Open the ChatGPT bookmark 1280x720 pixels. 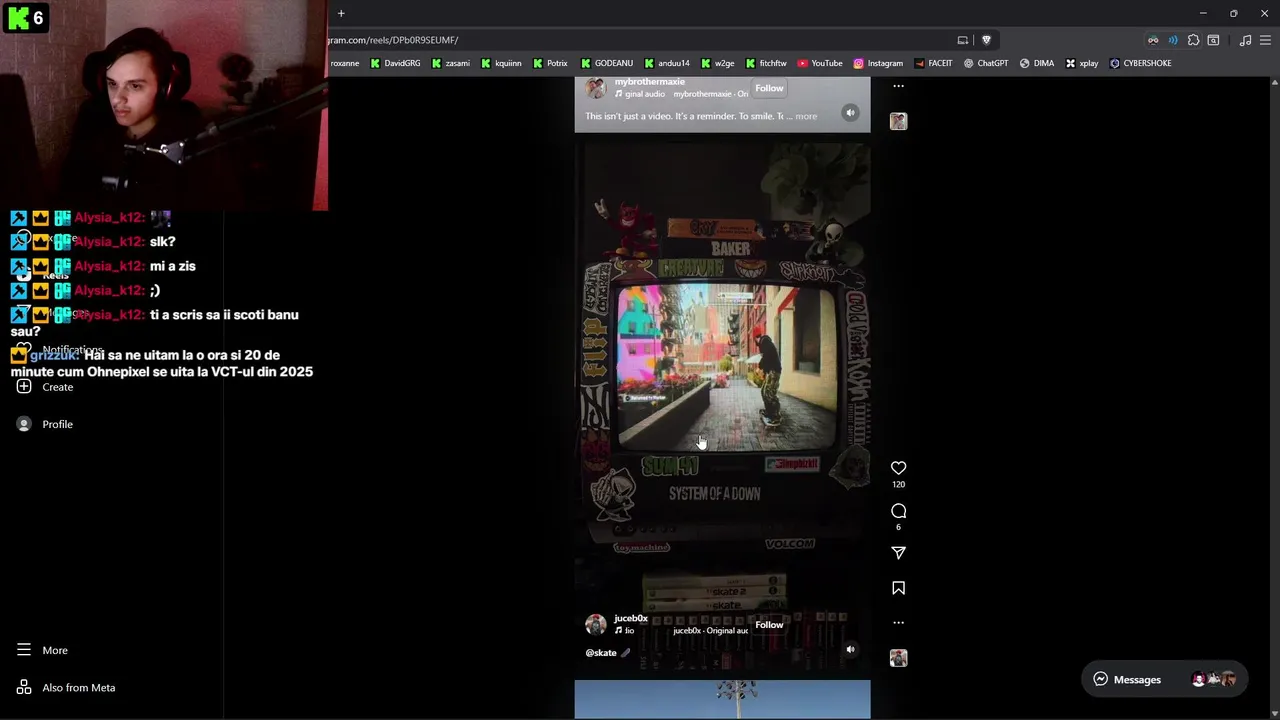(986, 63)
